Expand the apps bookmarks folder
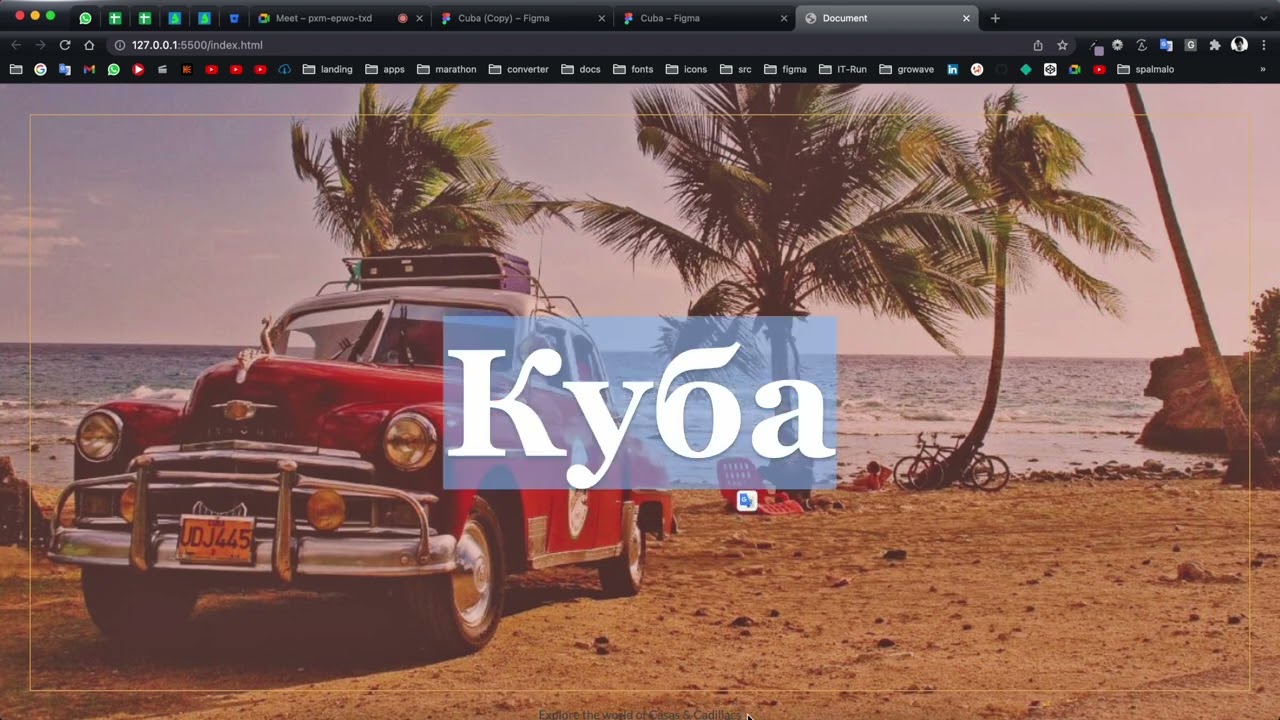This screenshot has height=720, width=1280. click(385, 69)
